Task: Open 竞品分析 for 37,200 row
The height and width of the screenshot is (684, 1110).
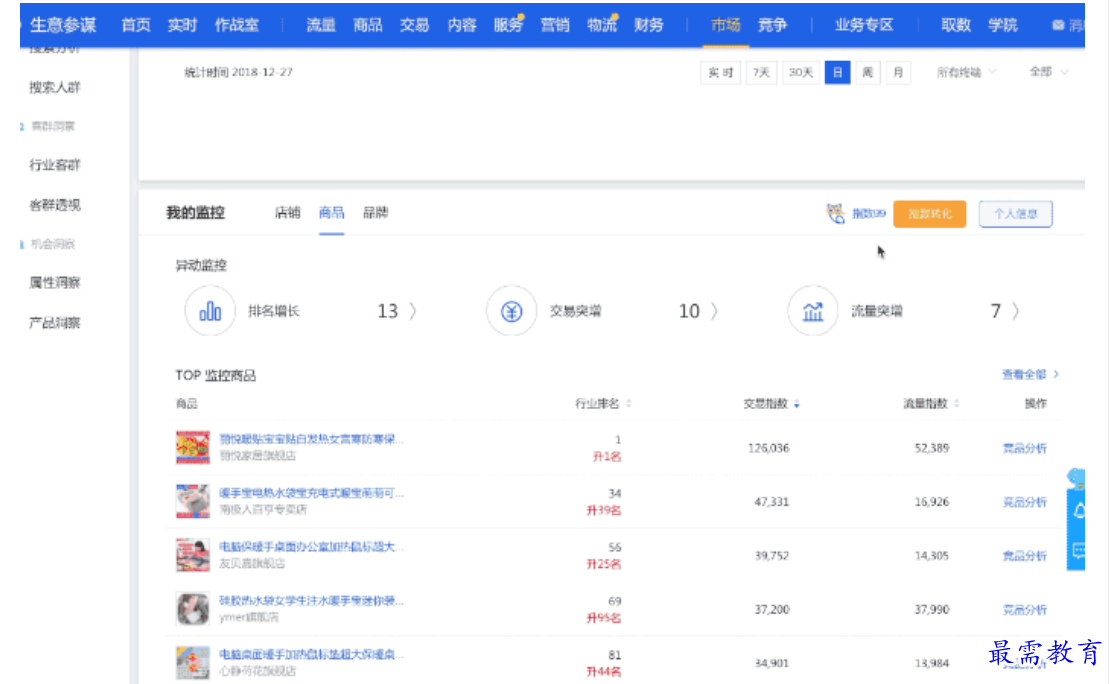Action: (x=1024, y=610)
